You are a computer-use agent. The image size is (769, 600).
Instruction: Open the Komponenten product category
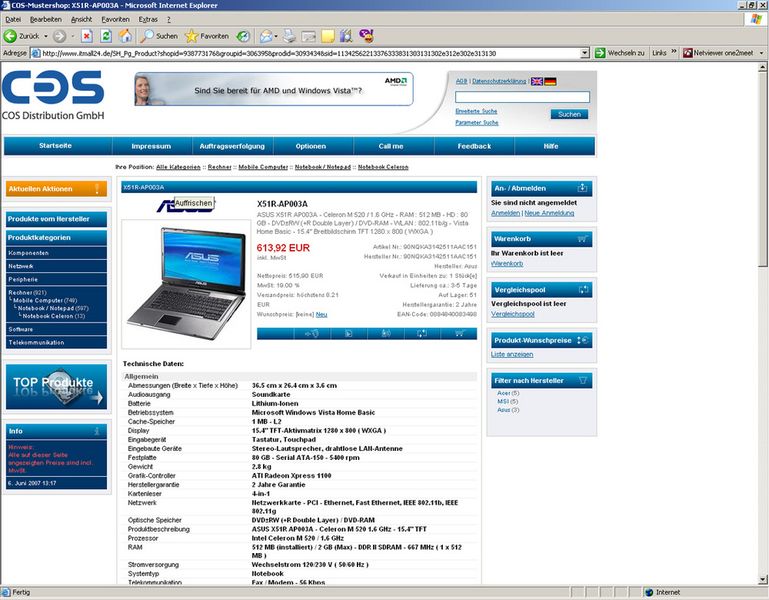56,253
